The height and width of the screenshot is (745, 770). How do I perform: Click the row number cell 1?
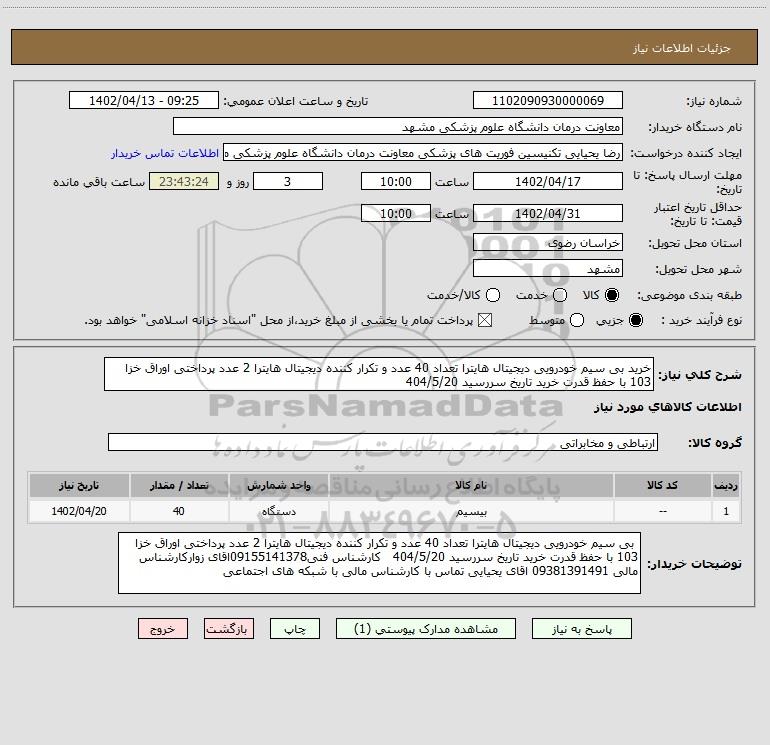coord(726,511)
